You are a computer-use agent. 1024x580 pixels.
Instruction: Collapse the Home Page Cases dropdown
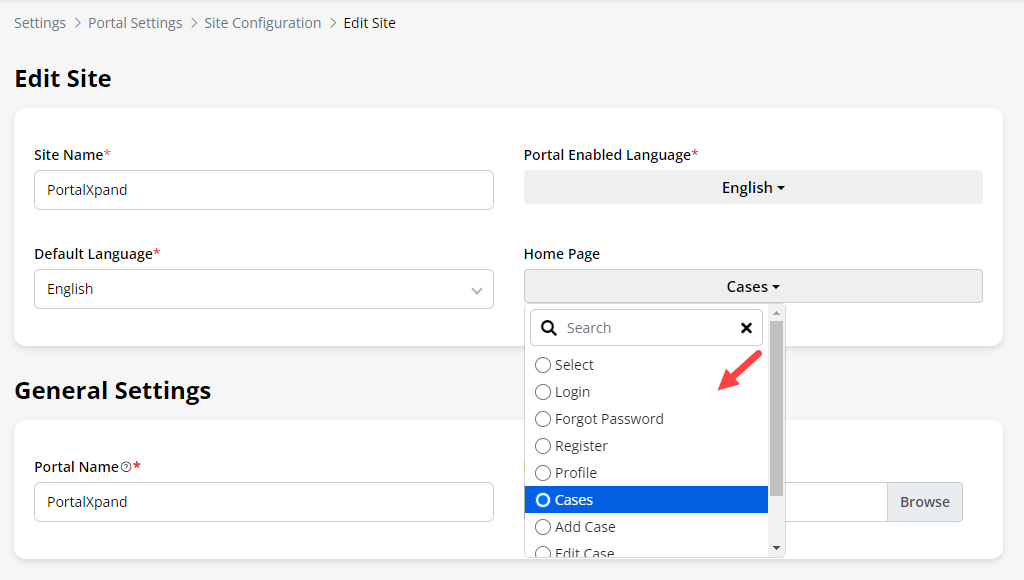click(x=753, y=286)
